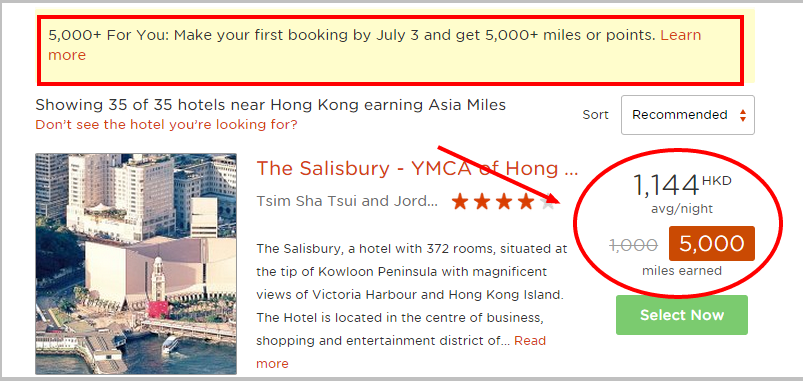This screenshot has width=803, height=381.
Task: Click the Showing 35 of 35 hotels heading
Action: 270,105
